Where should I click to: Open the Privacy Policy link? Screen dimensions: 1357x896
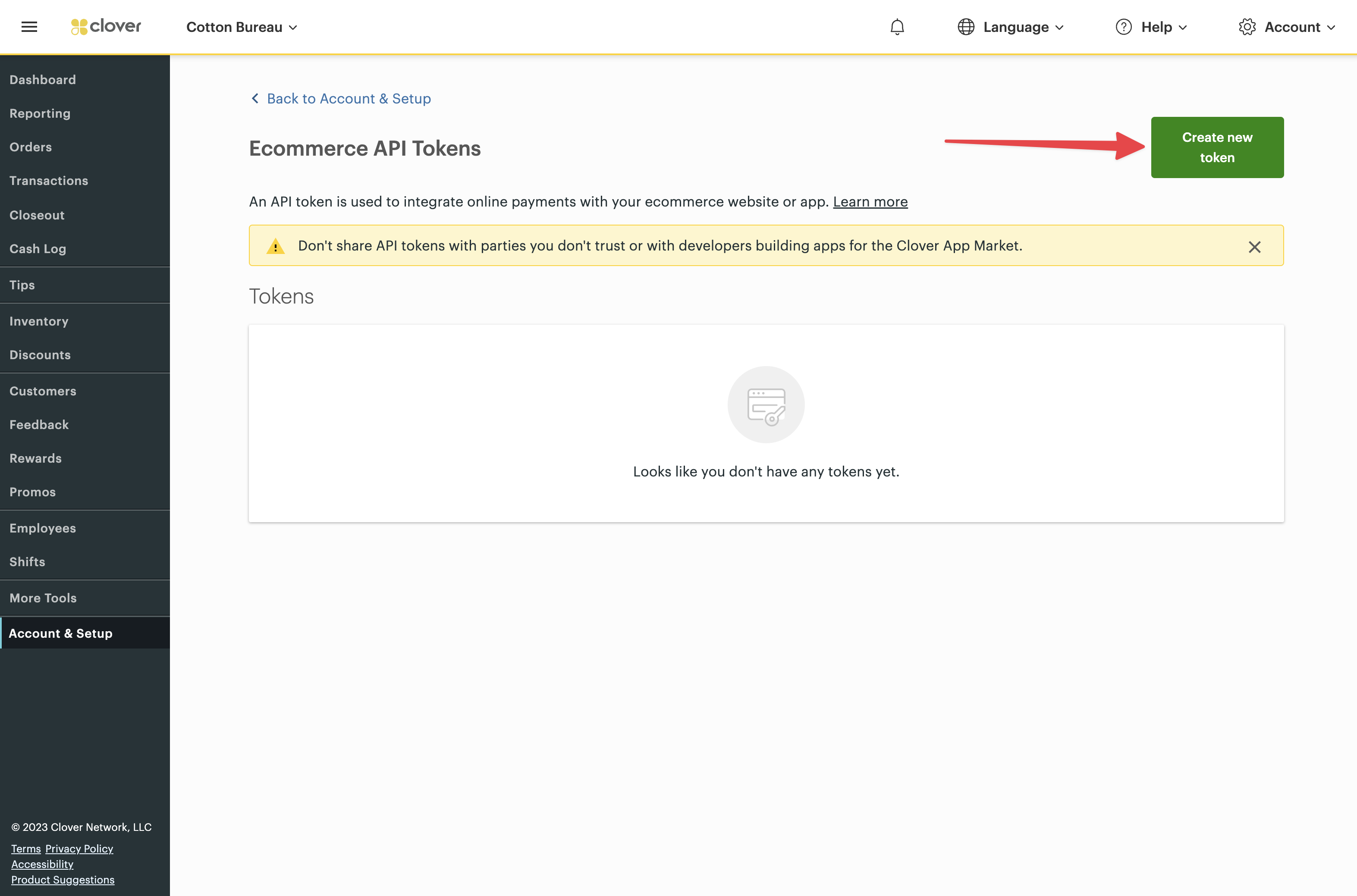79,849
